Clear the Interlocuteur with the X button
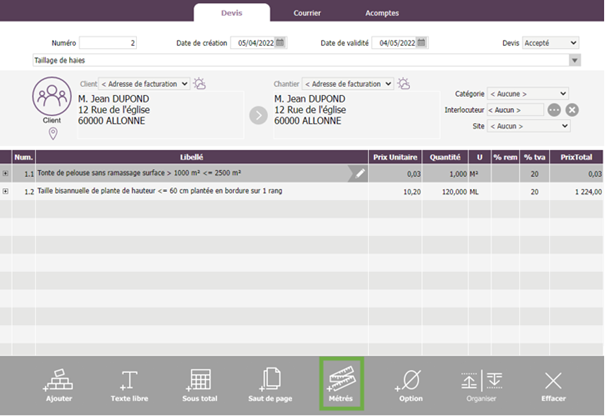This screenshot has width=605, height=416. tap(572, 110)
